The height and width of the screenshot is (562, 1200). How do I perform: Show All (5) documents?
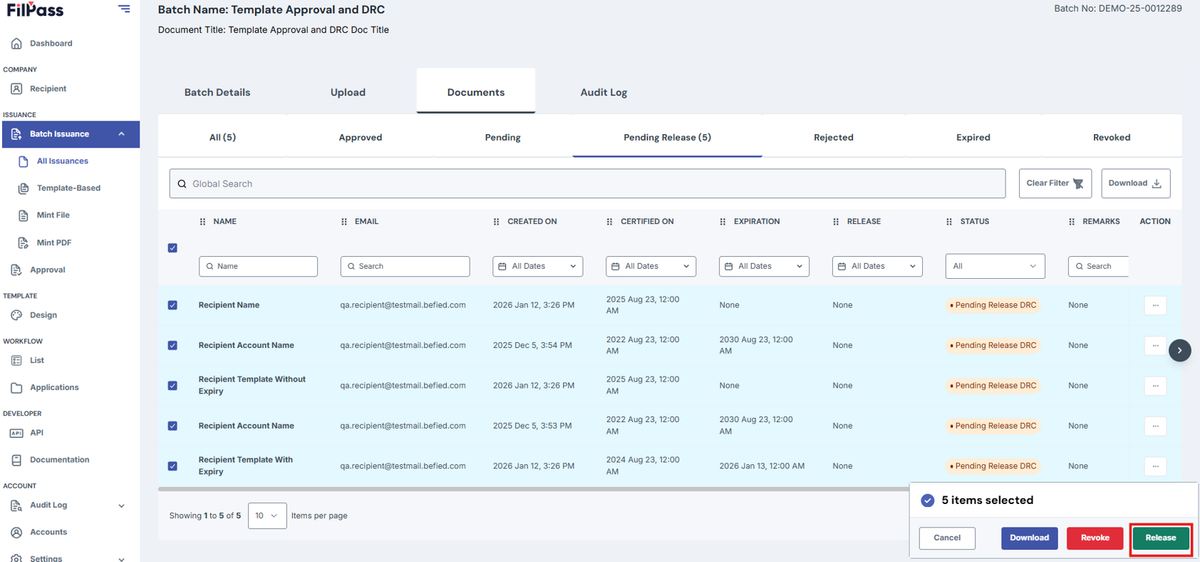[222, 137]
